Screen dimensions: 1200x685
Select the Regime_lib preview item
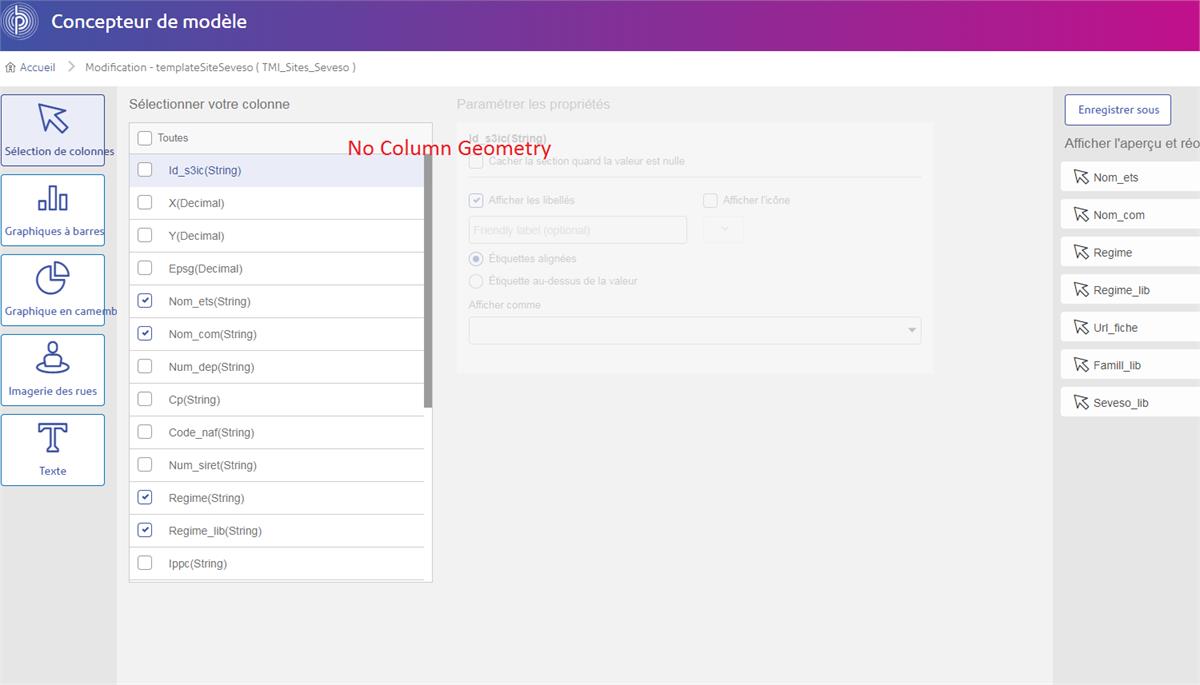point(1130,290)
